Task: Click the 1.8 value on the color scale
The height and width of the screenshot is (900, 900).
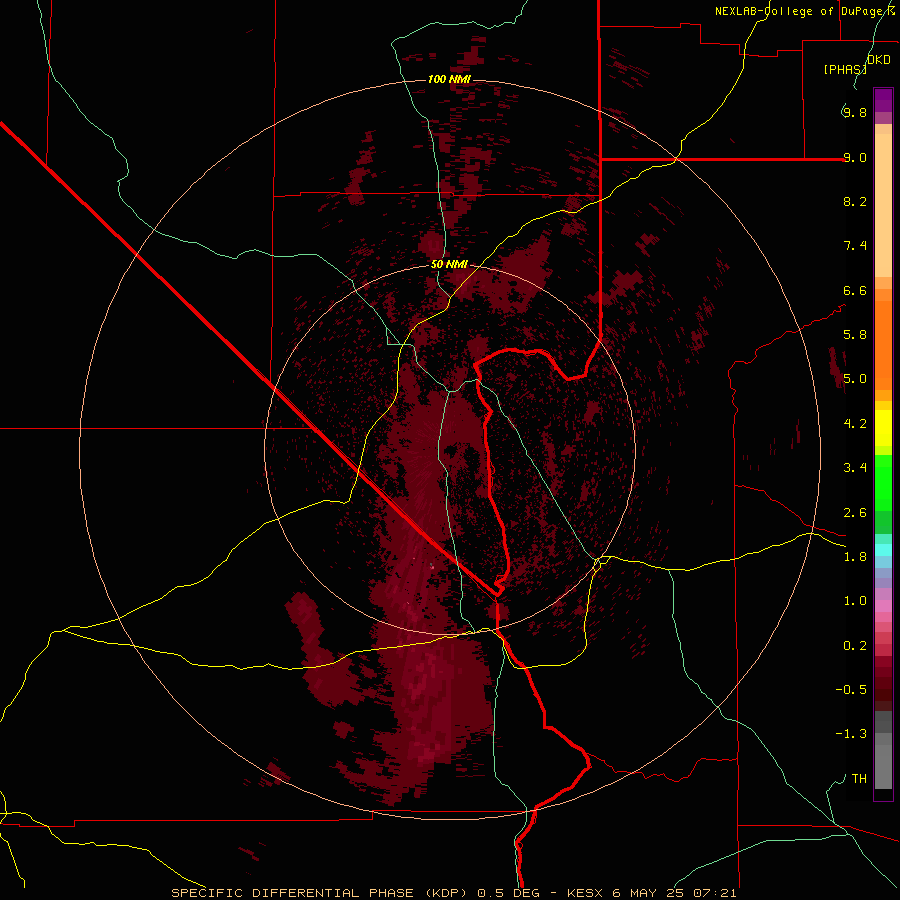Action: 855,557
